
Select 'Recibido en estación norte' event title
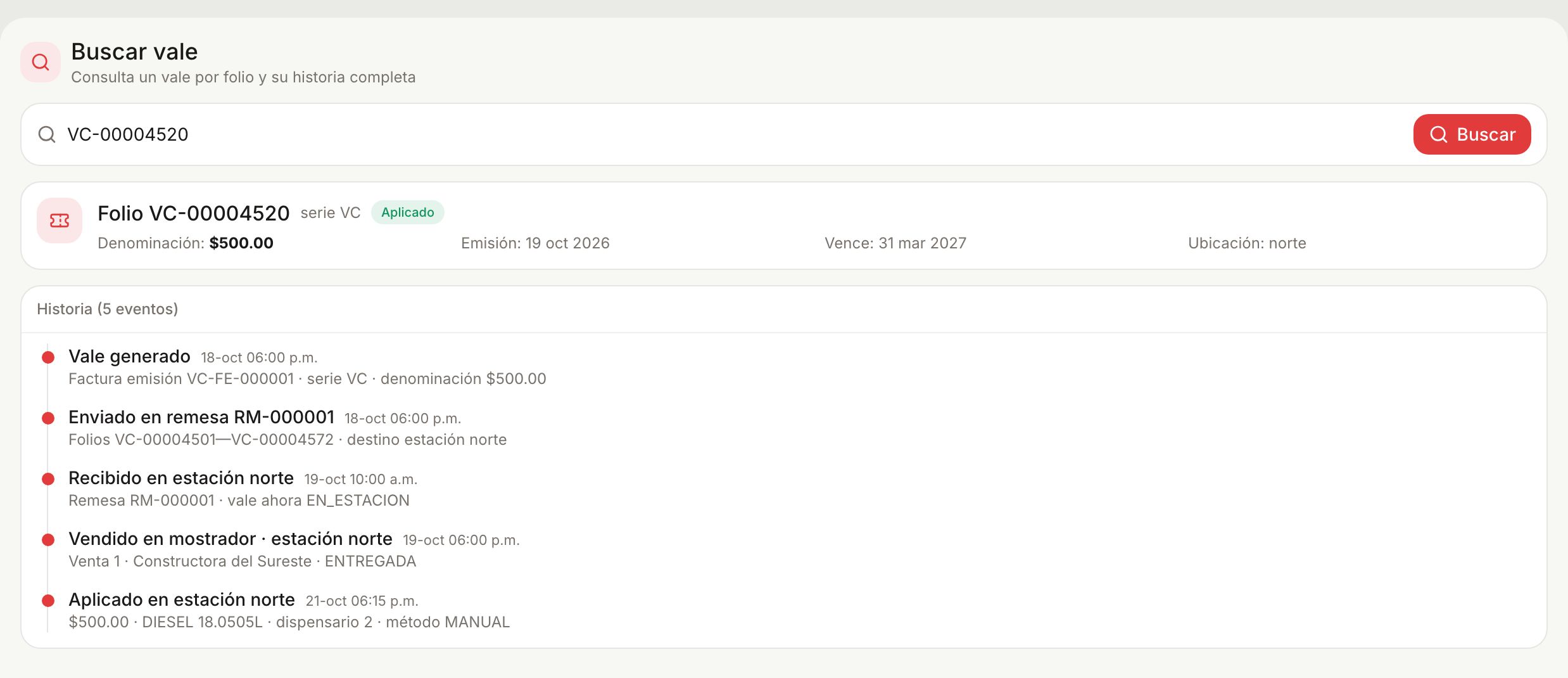point(181,478)
